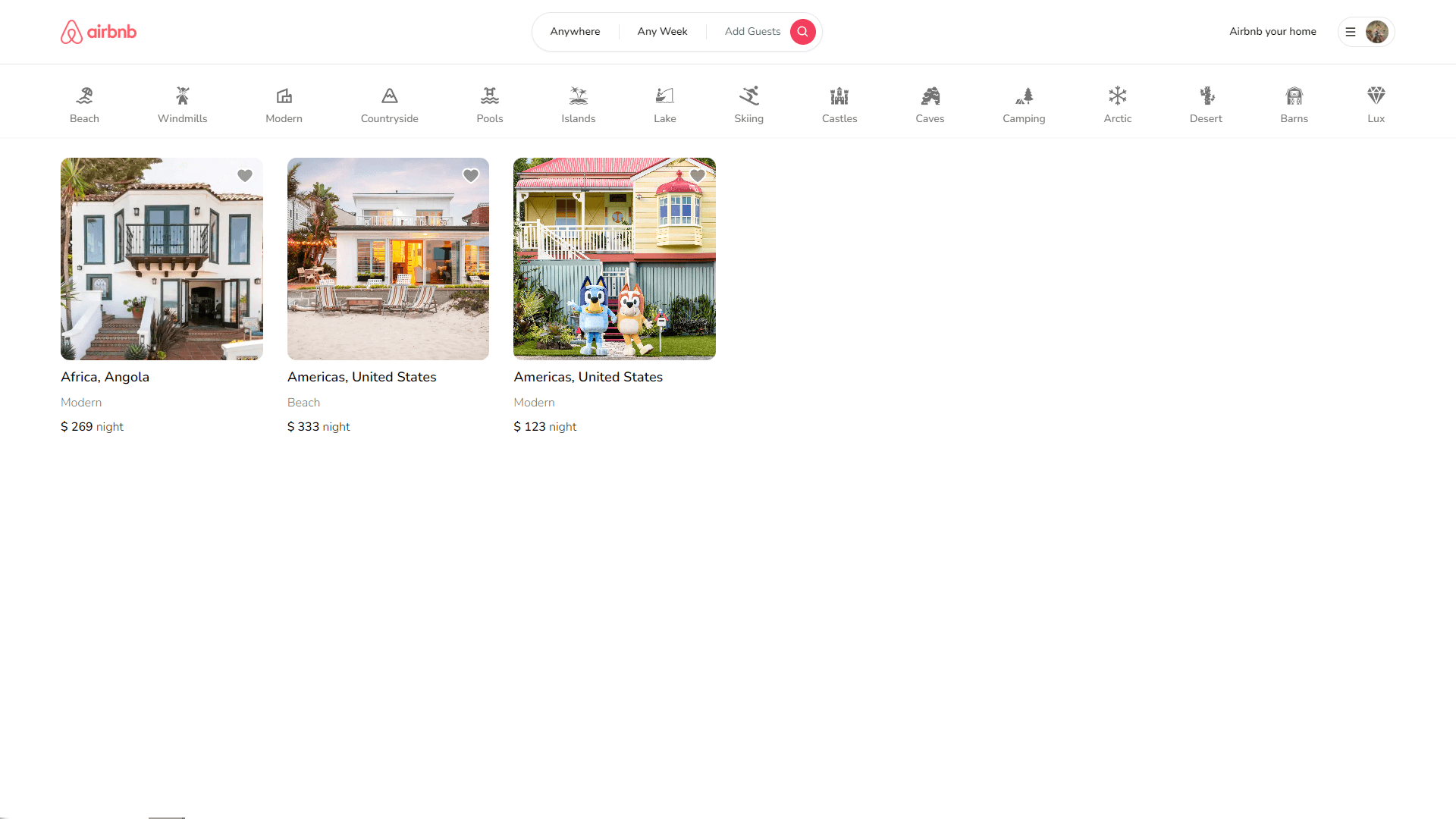This screenshot has width=1456, height=819.
Task: Open the beach house listing photo
Action: [388, 259]
